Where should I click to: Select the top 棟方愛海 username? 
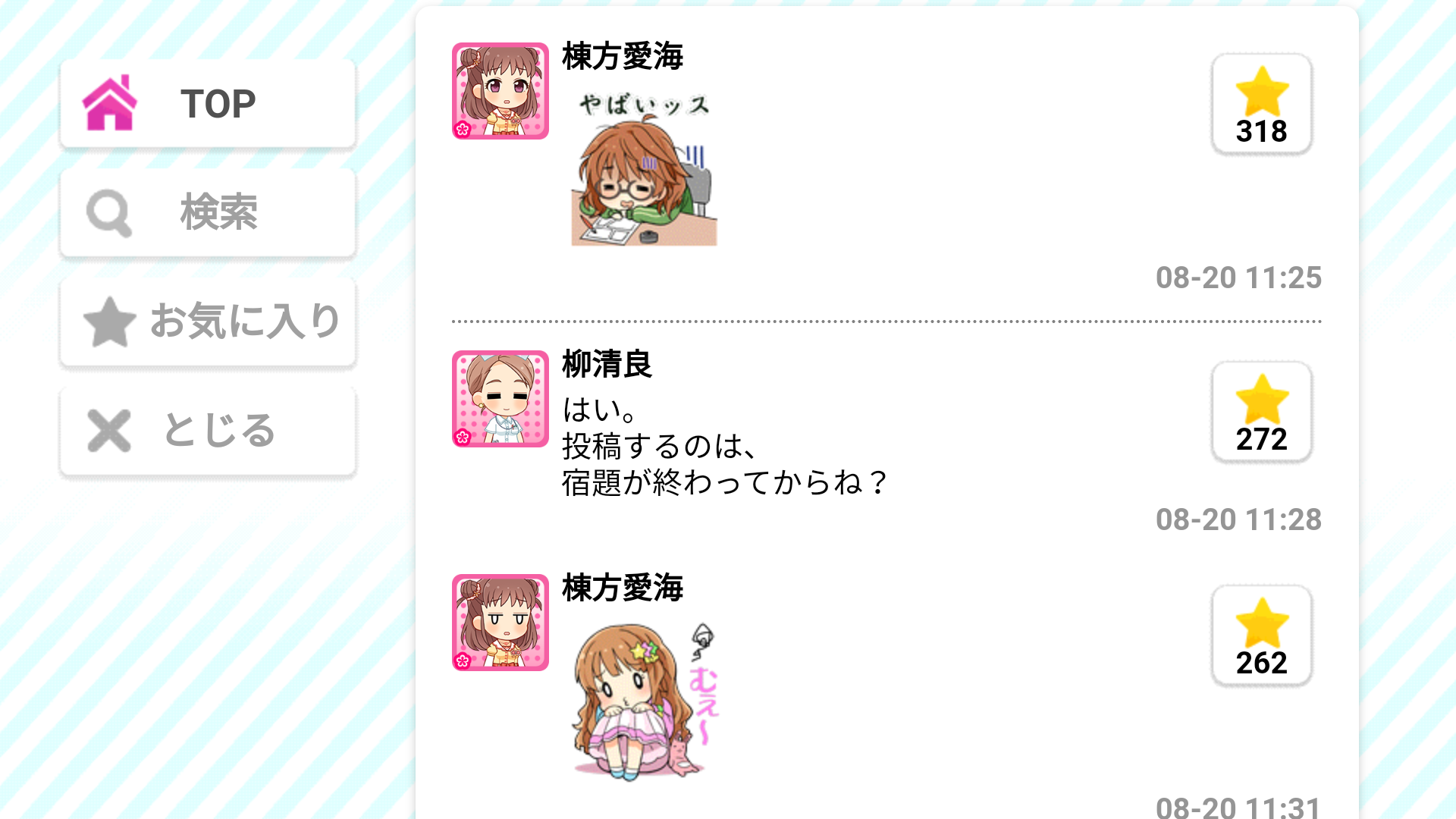click(x=623, y=57)
